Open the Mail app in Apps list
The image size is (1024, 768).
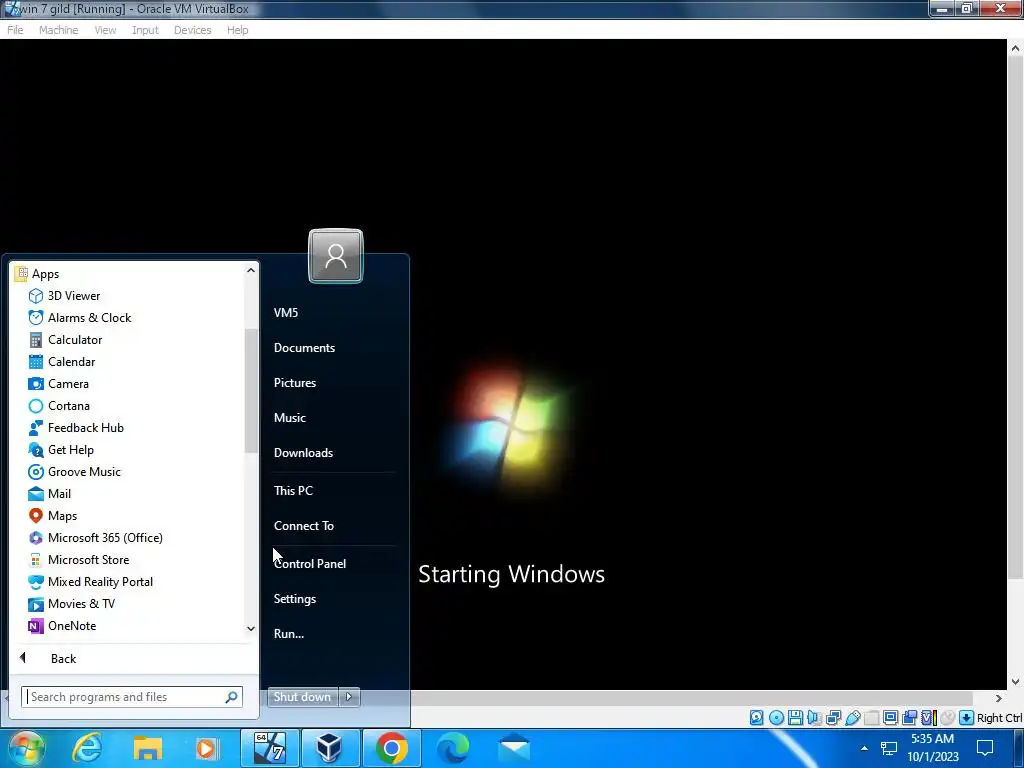click(50, 494)
